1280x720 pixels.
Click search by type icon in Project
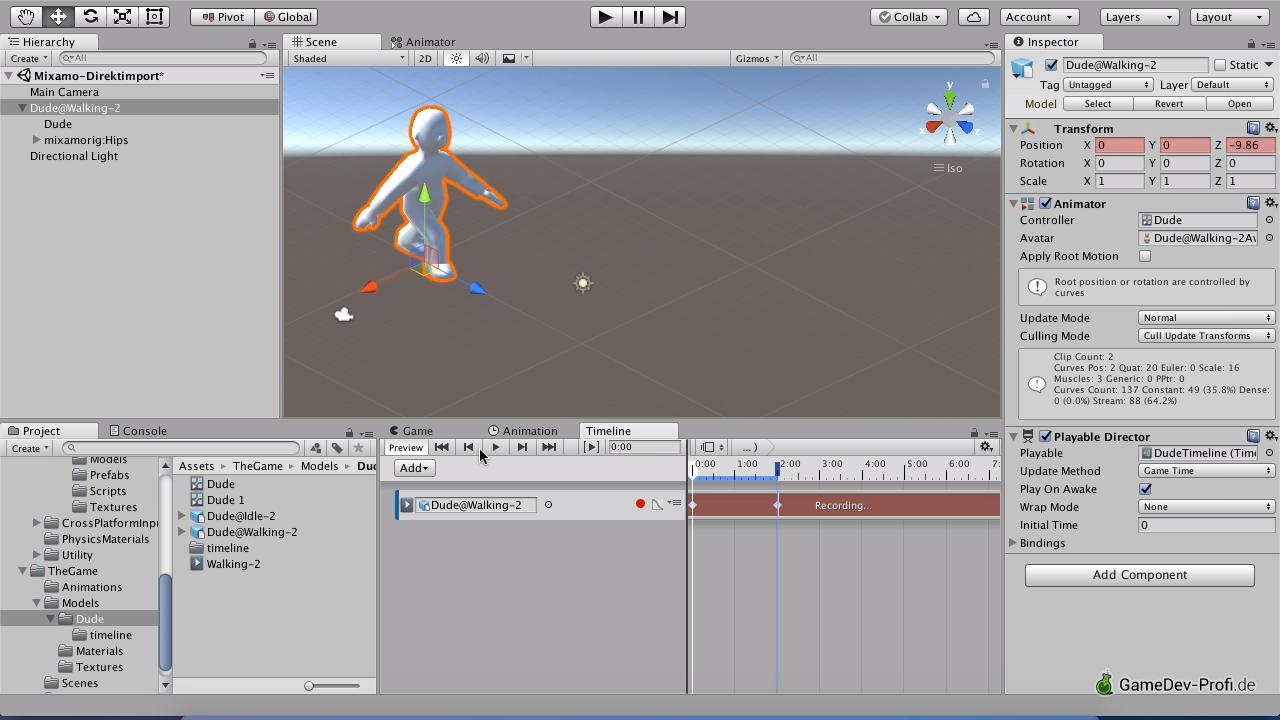click(x=316, y=448)
